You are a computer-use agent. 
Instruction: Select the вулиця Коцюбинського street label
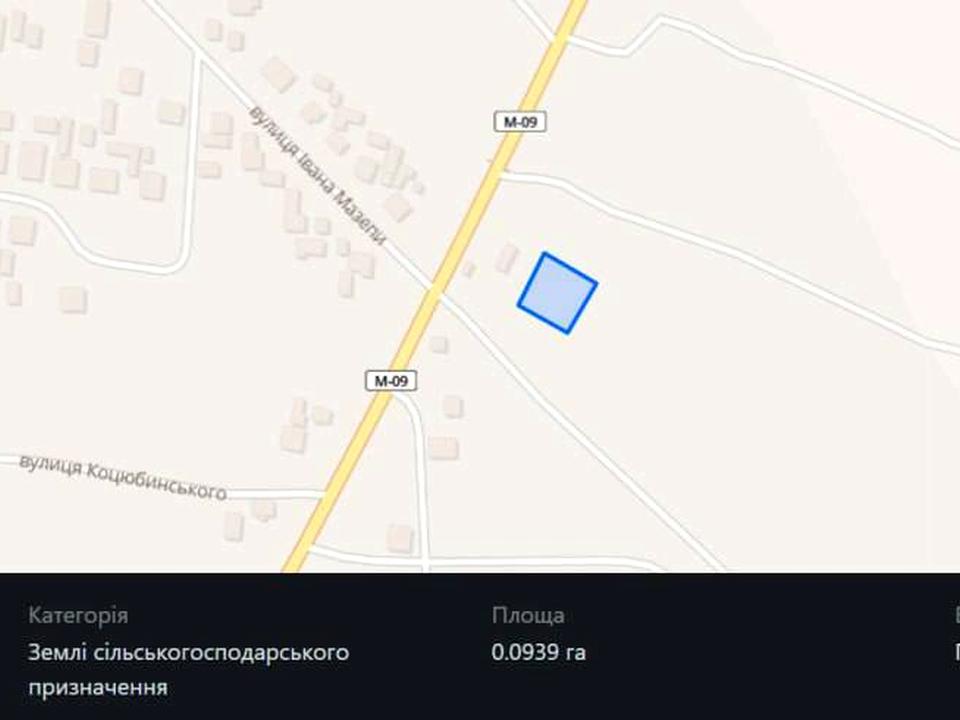click(x=123, y=477)
